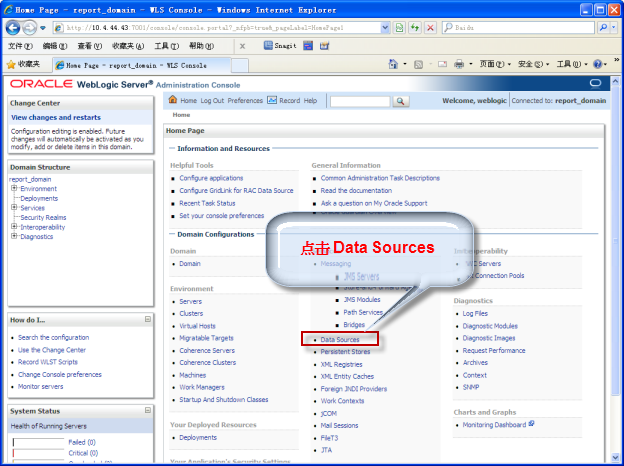Image resolution: width=624 pixels, height=466 pixels.
Task: Click the console Home house icon
Action: pos(173,99)
